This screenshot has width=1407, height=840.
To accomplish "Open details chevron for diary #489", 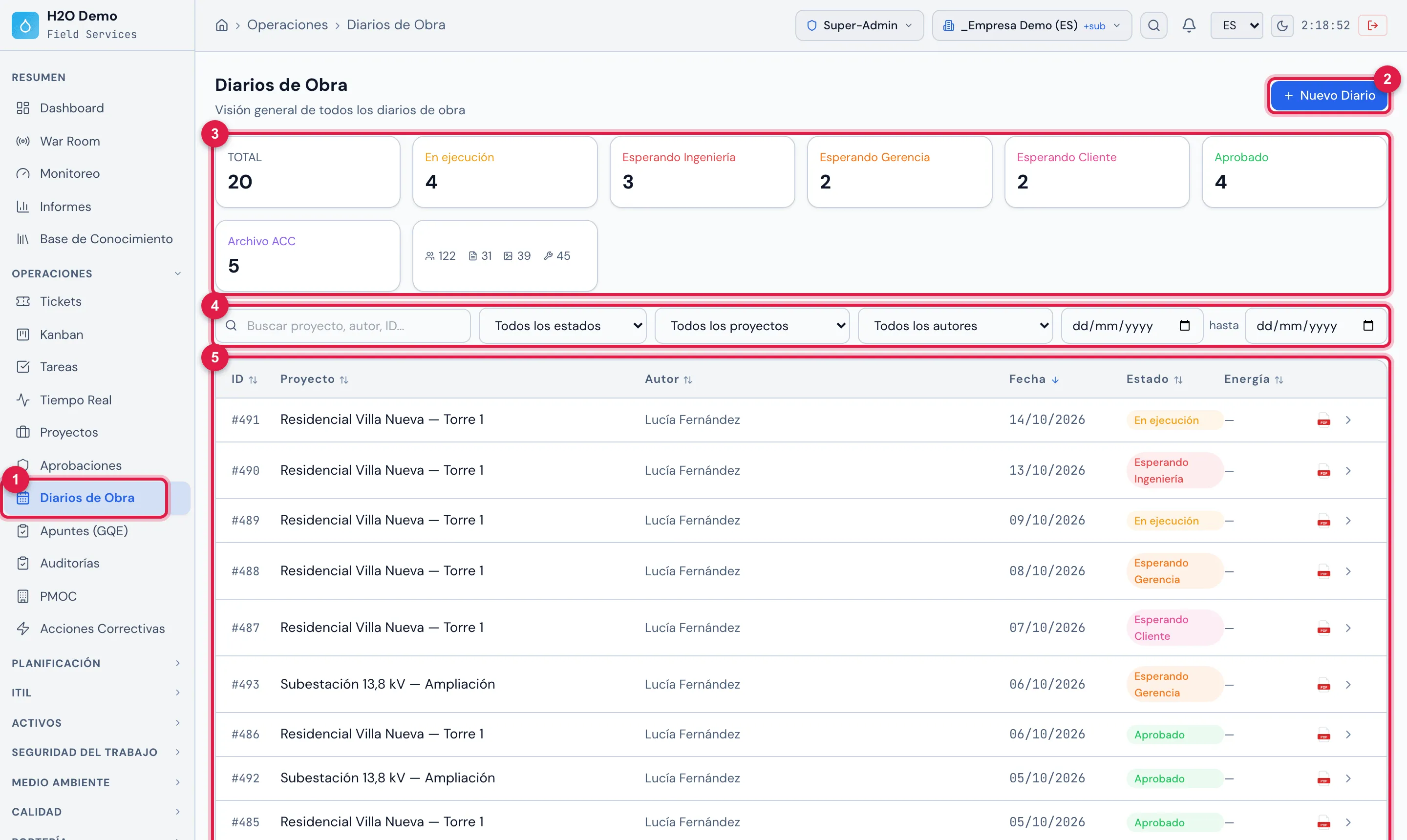I will click(1348, 520).
